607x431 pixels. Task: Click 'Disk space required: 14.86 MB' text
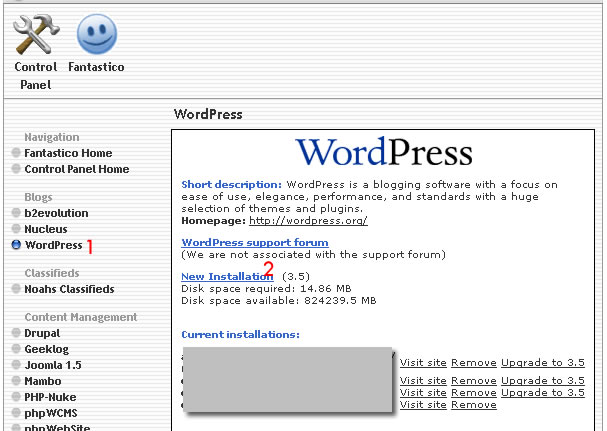point(266,288)
